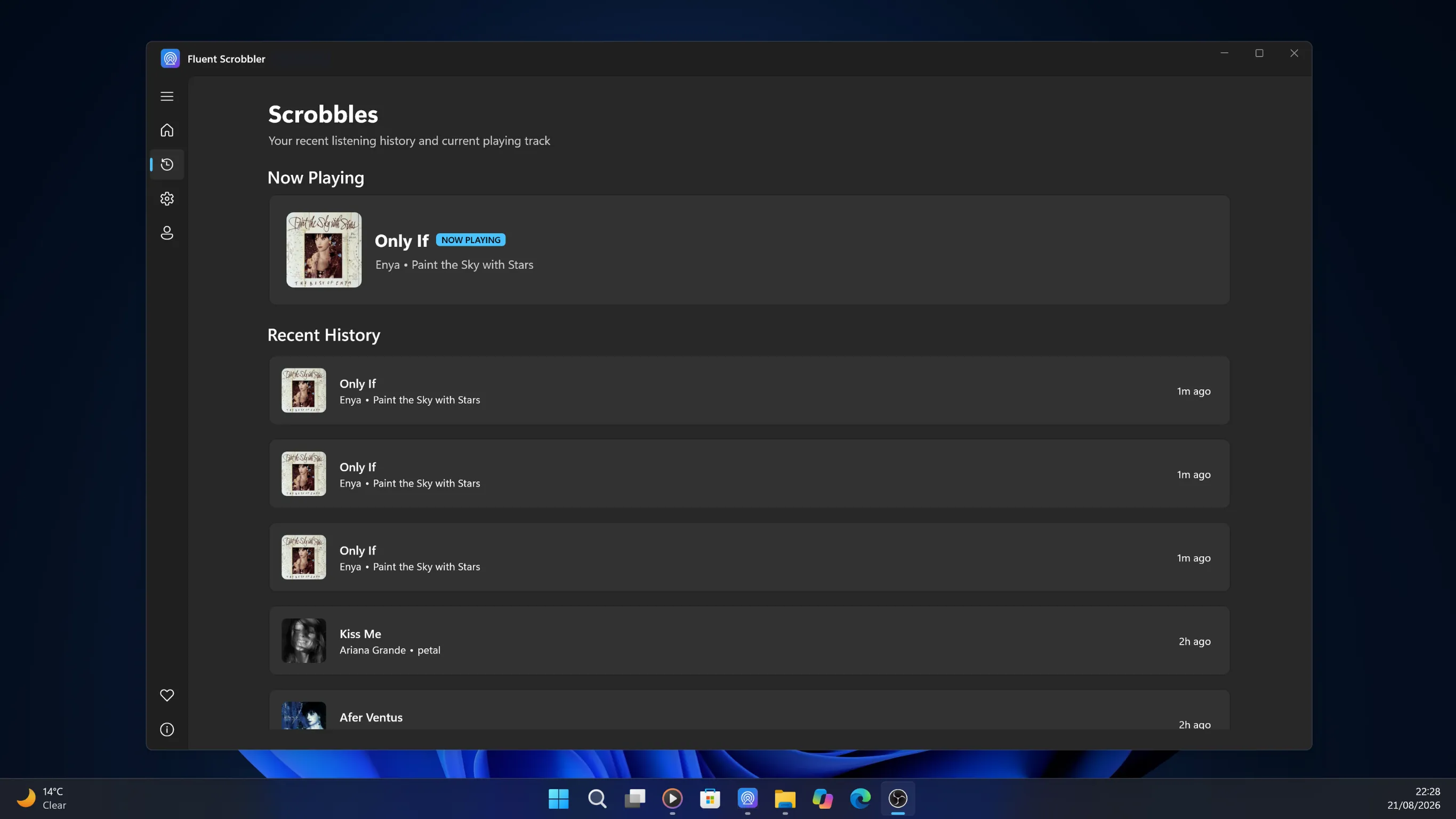Maximize the Fluent Scrobbler window

coord(1259,53)
